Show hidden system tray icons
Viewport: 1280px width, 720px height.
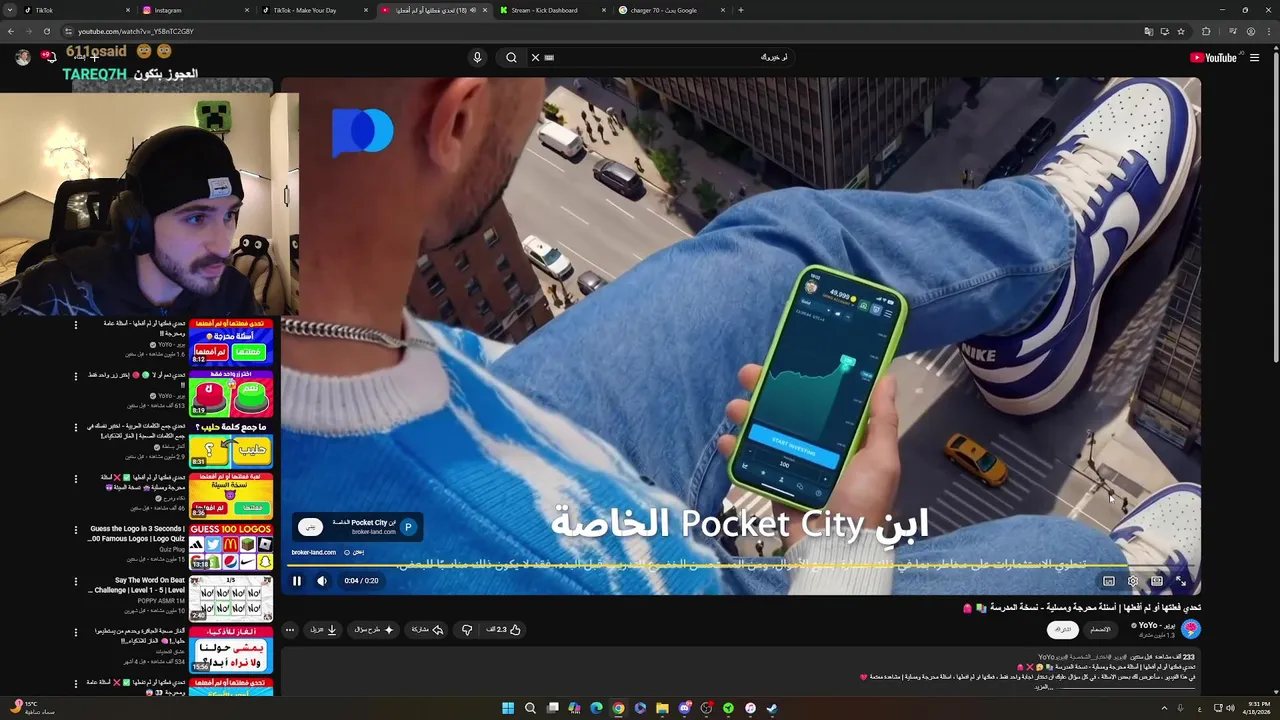coord(1164,708)
